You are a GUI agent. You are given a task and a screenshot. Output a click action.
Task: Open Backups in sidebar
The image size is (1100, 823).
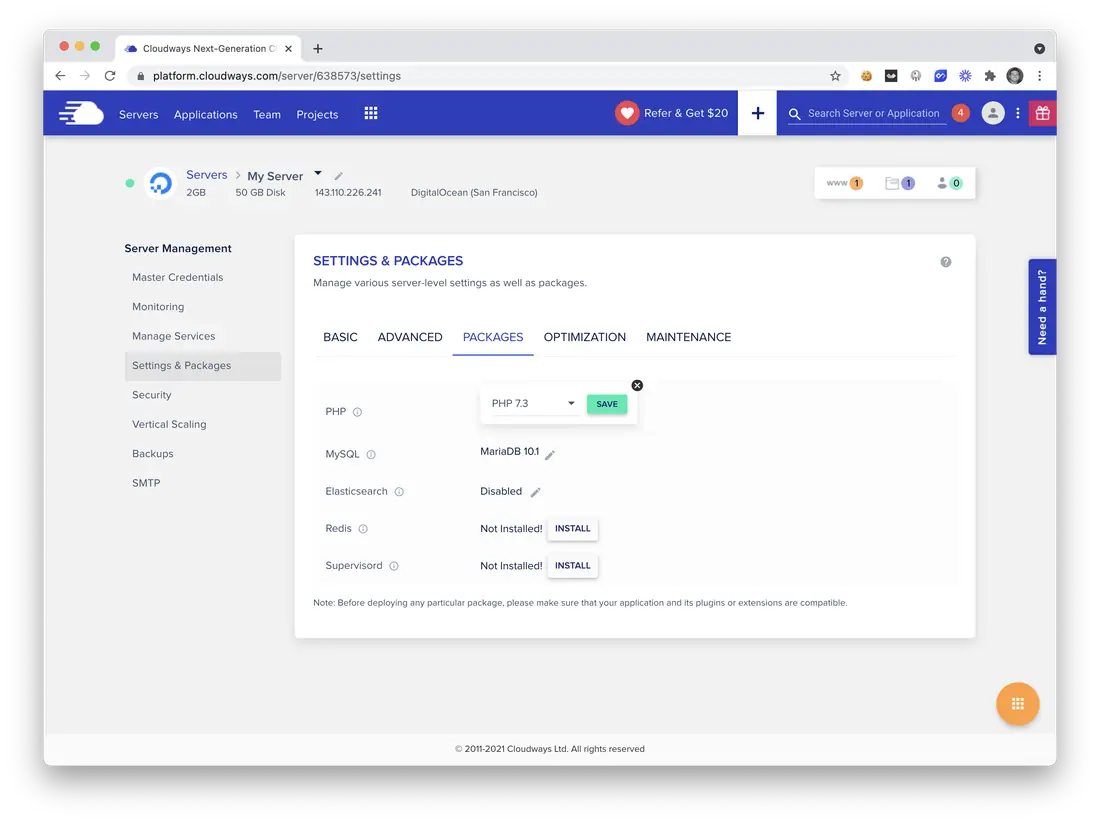click(x=152, y=454)
